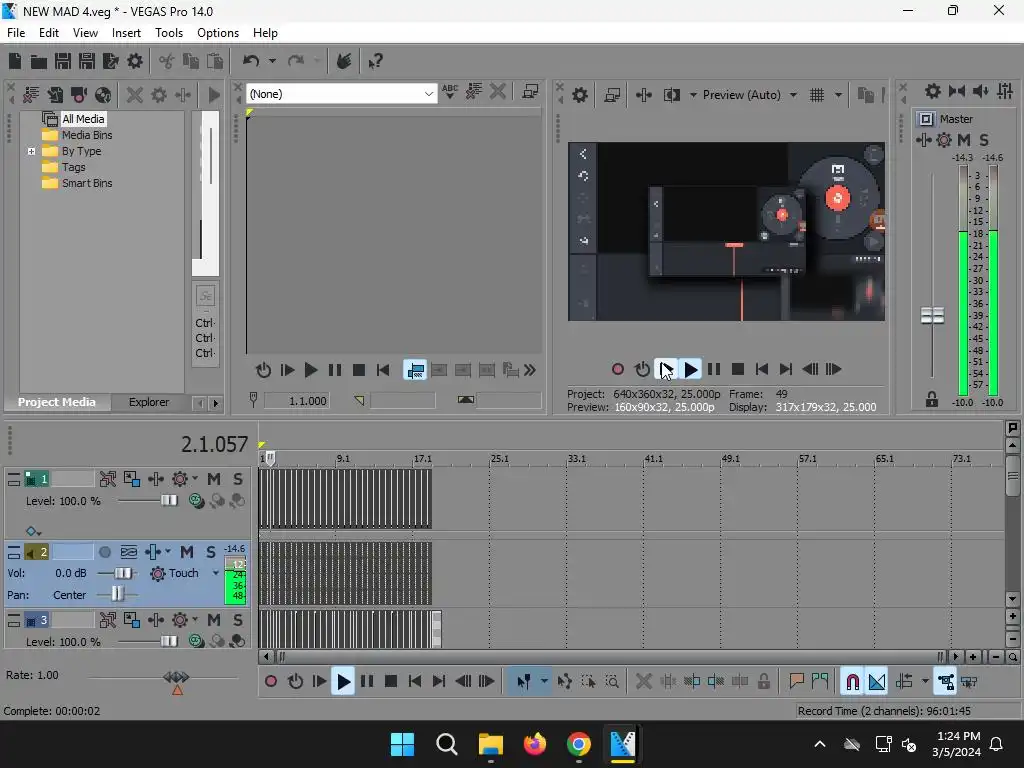Toggle the Master bus Mute button
Screen dimensions: 1024x768
point(963,140)
